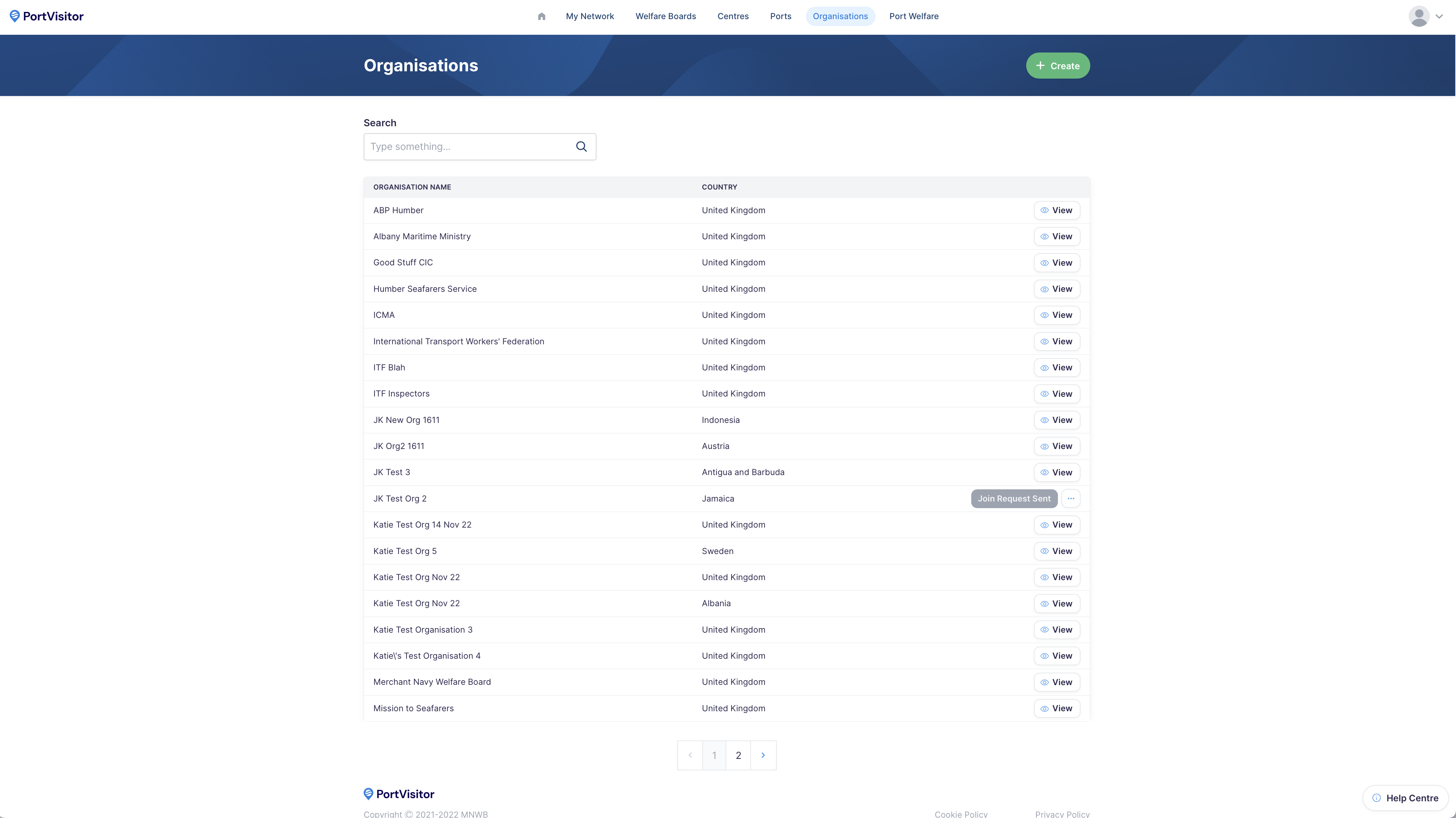
Task: View Katie Test Org 14 Nov 22
Action: (1057, 525)
